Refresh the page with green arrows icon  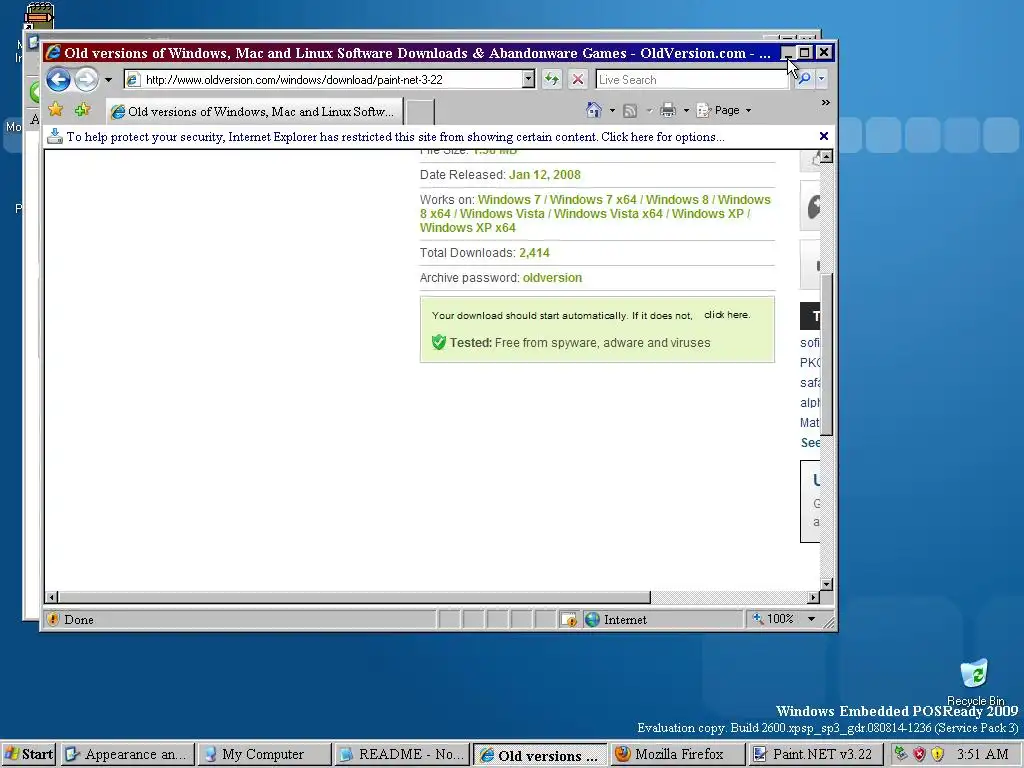pos(552,80)
